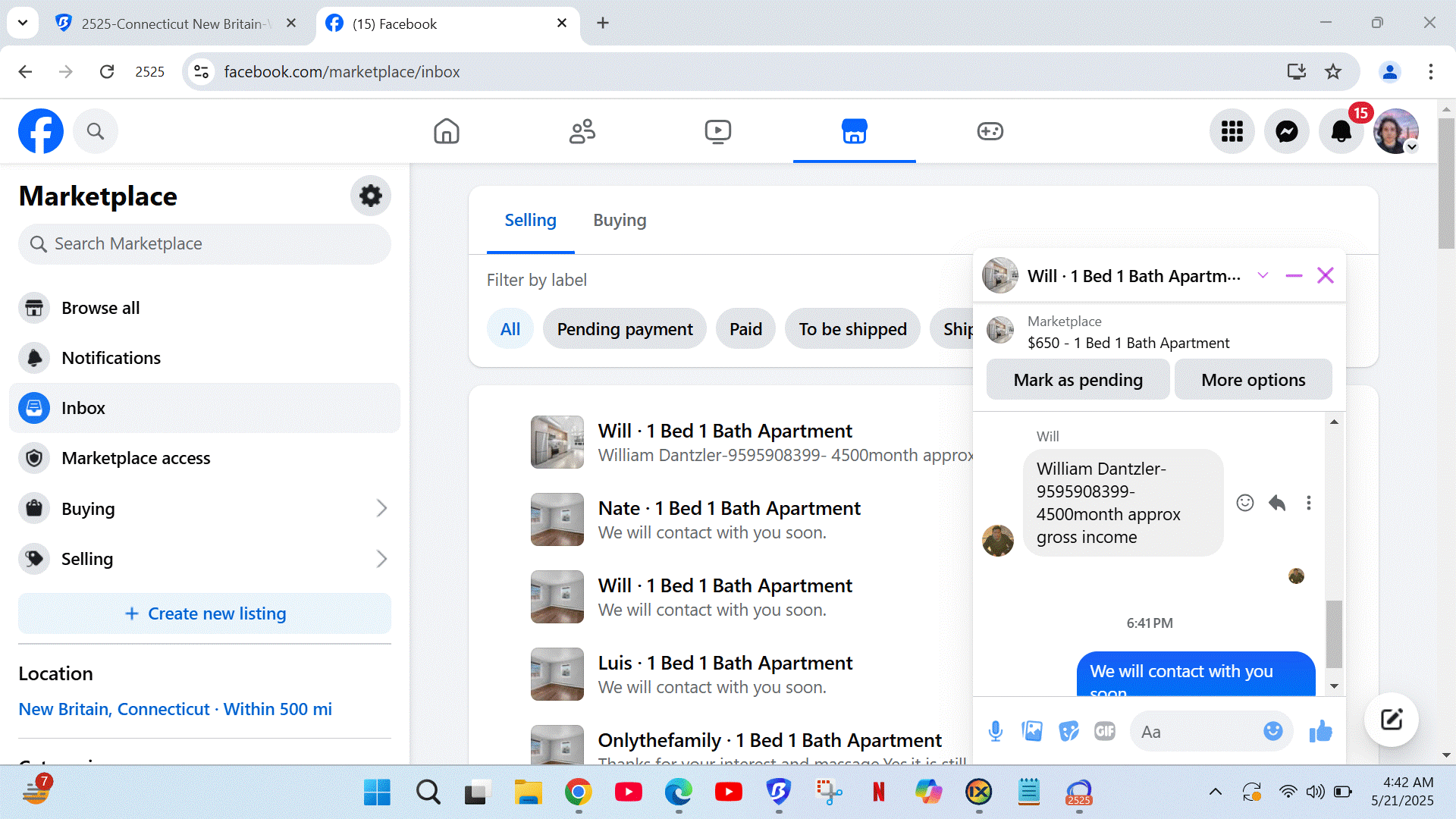Filter by the All label

(510, 329)
